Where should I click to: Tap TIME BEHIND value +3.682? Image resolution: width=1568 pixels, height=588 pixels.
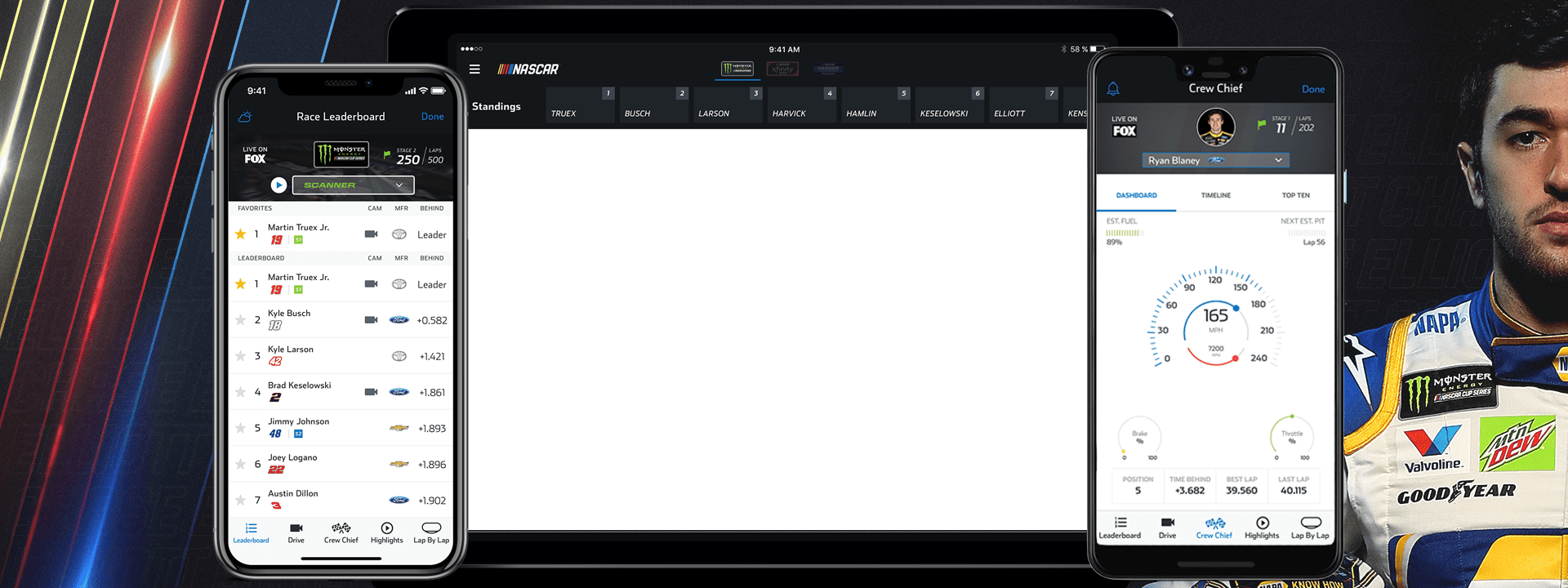click(1190, 491)
